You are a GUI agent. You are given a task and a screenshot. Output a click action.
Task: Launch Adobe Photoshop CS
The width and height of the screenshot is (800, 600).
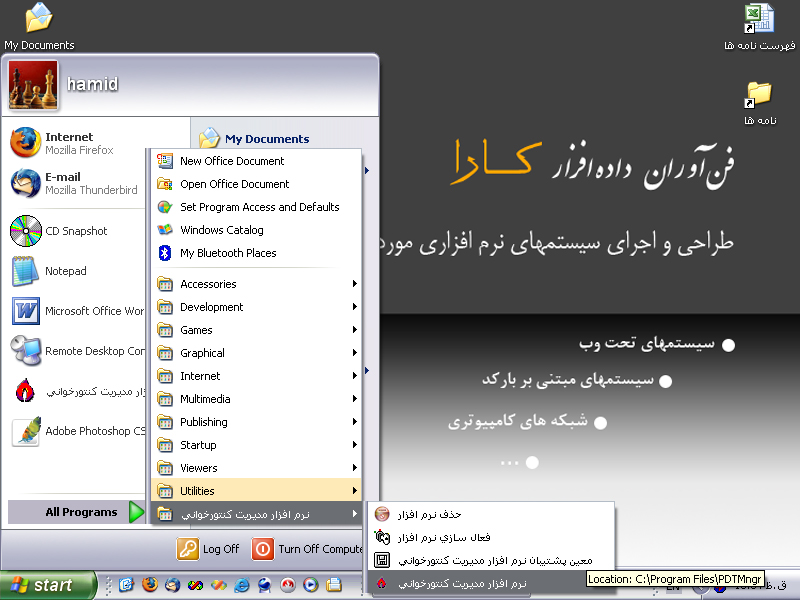pos(80,431)
